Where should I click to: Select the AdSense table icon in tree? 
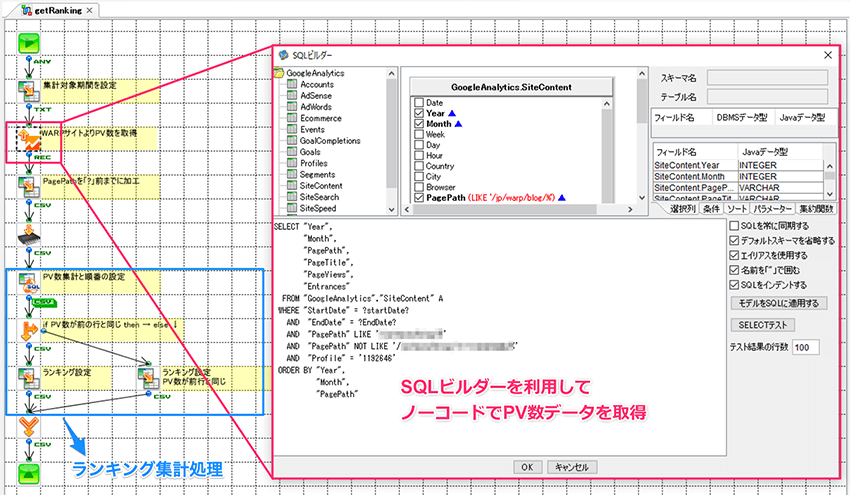click(x=292, y=95)
